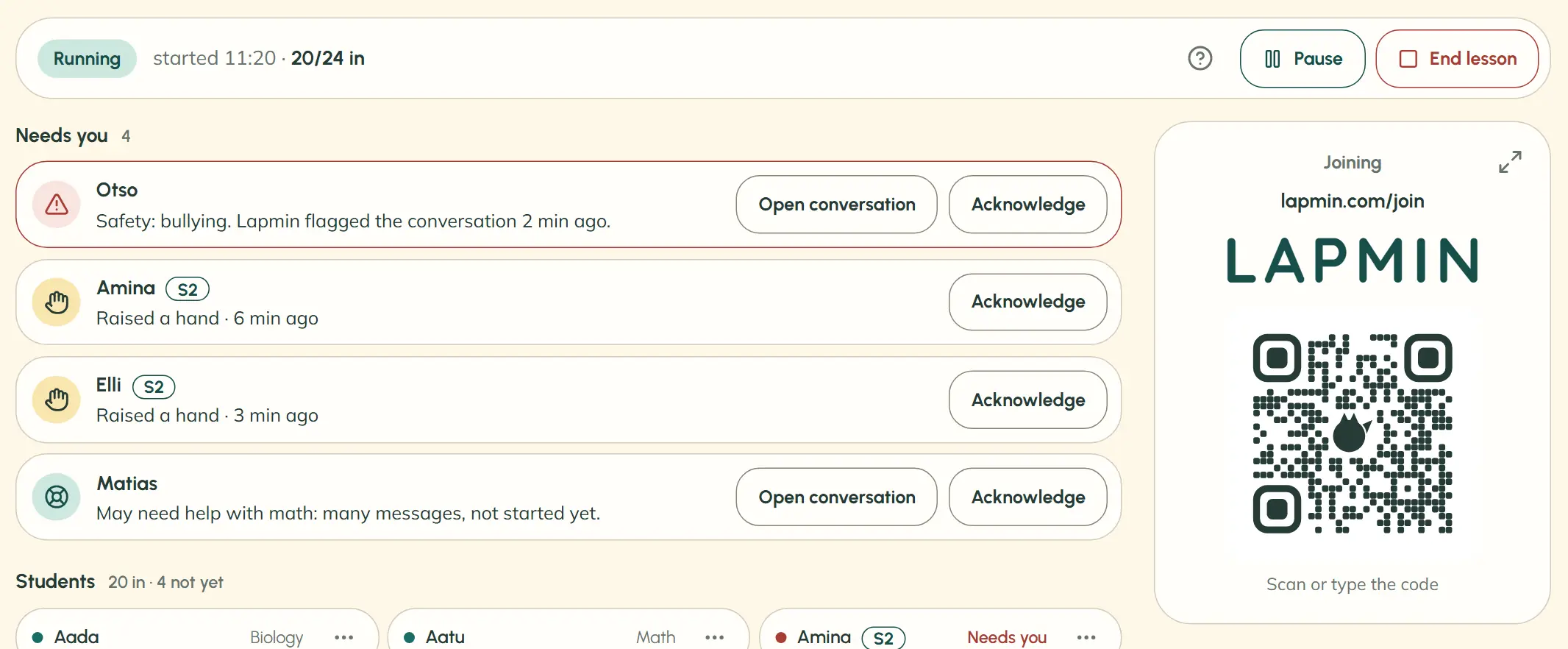Acknowledge Elli's raised hand
The width and height of the screenshot is (1568, 649).
click(x=1028, y=400)
